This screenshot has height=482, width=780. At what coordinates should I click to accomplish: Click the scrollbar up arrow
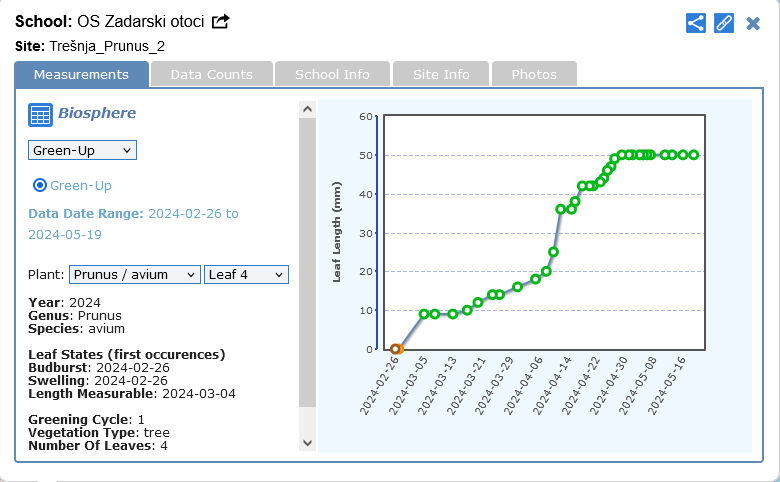tap(308, 109)
